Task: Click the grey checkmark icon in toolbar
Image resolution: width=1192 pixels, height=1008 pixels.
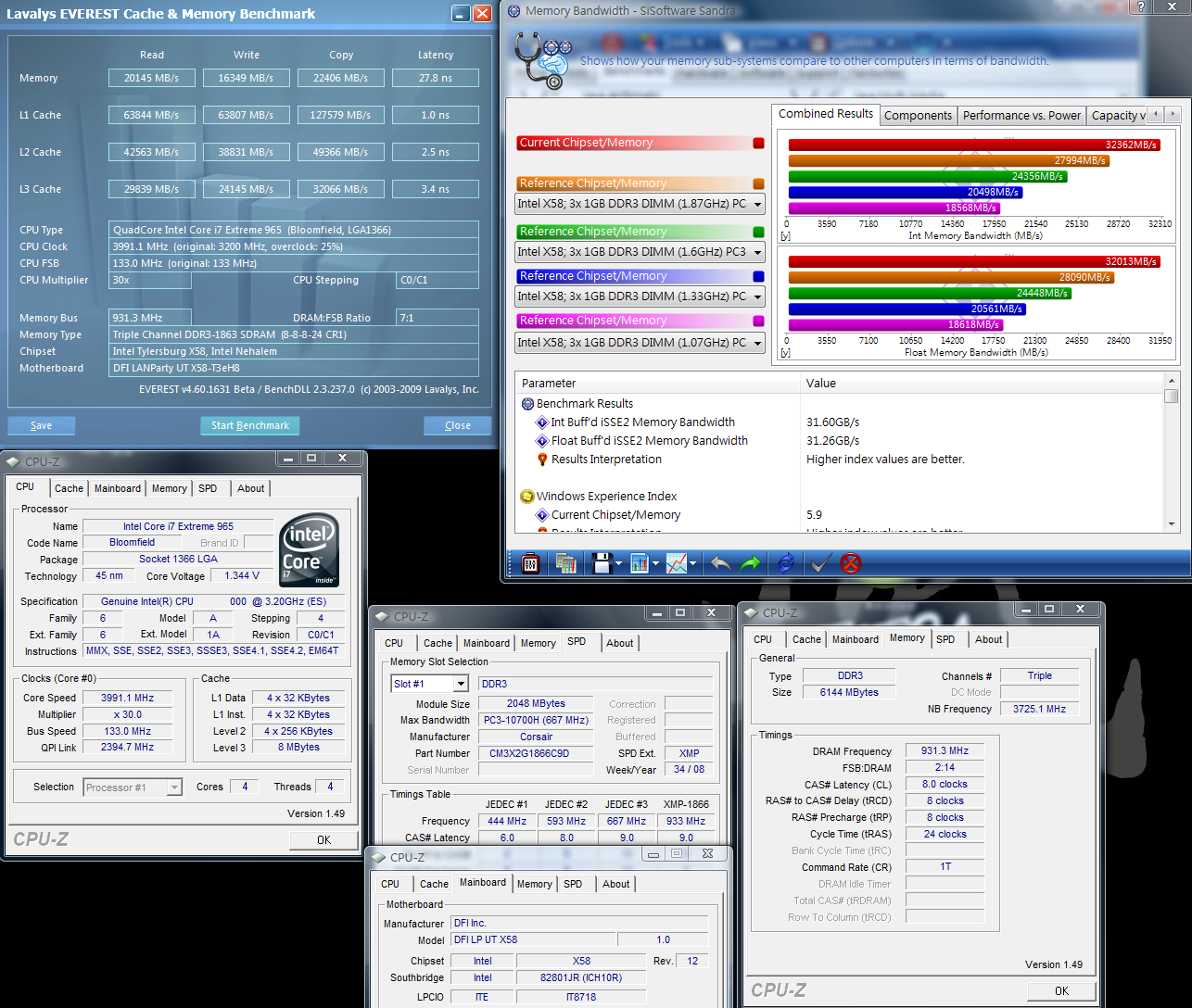Action: [x=819, y=562]
